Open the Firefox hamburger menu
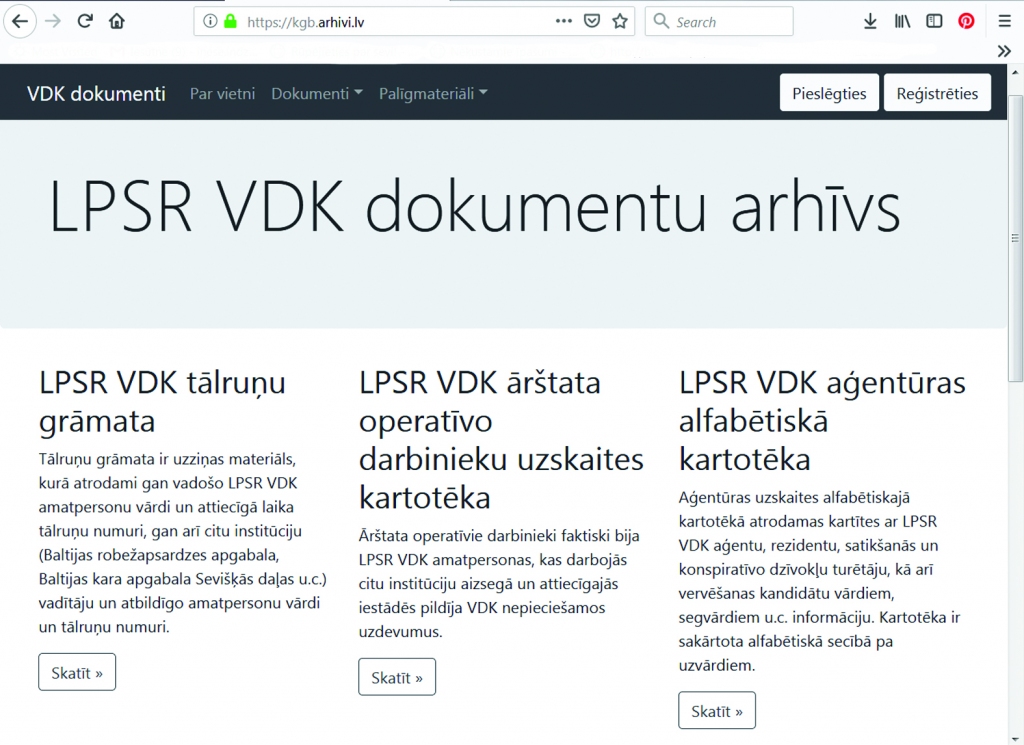The image size is (1024, 745). click(x=1004, y=22)
